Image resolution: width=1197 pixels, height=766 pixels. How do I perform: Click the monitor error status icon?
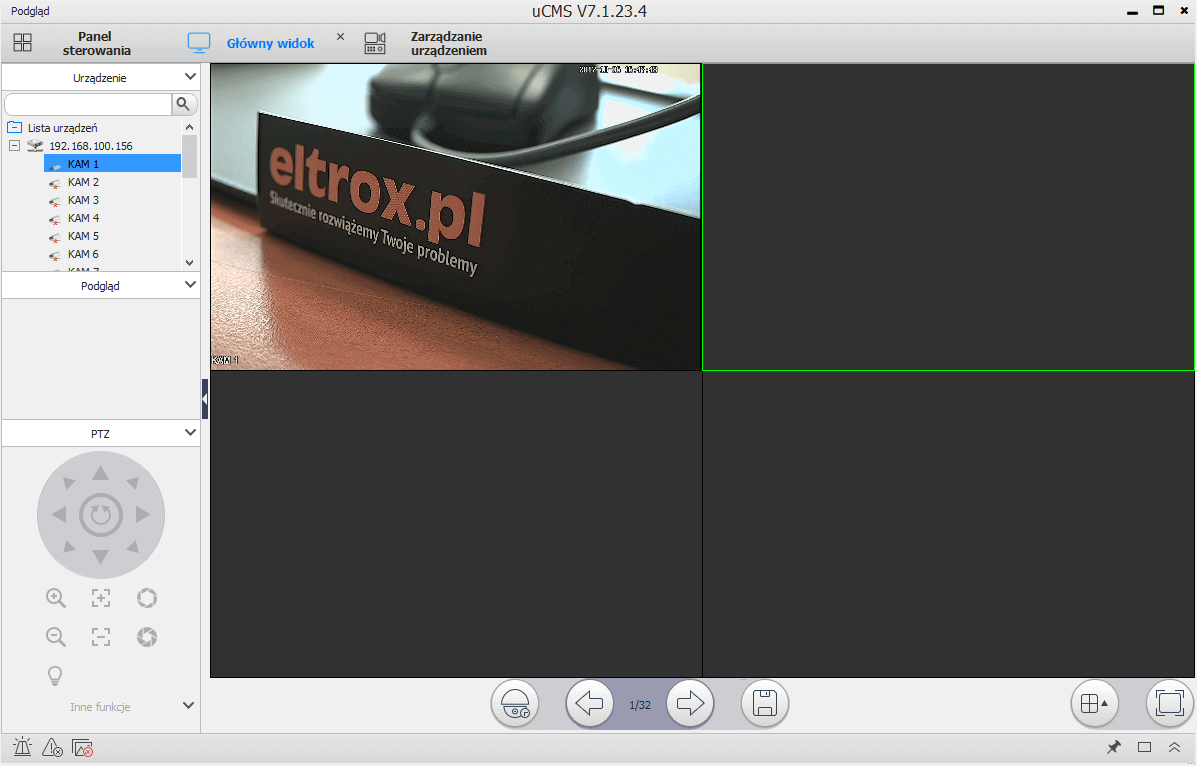82,748
